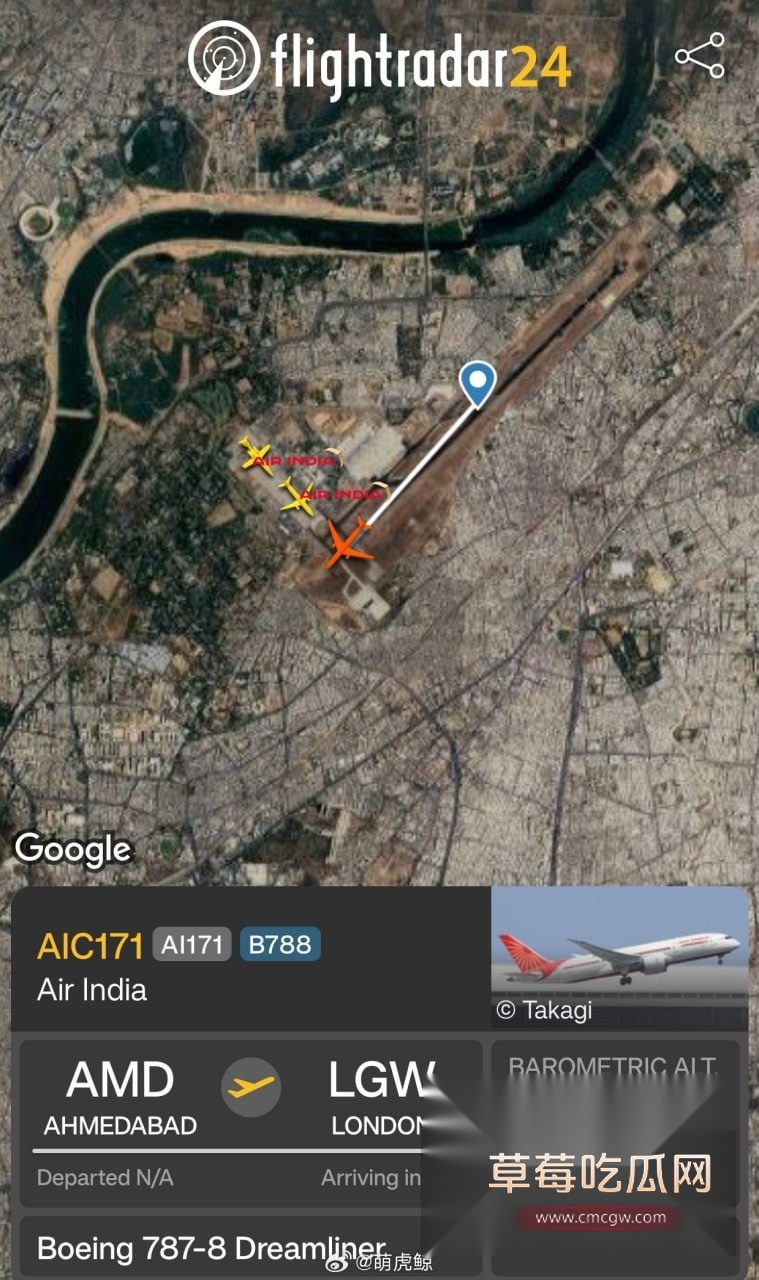Tap the white flight trail line on runway

[421, 465]
